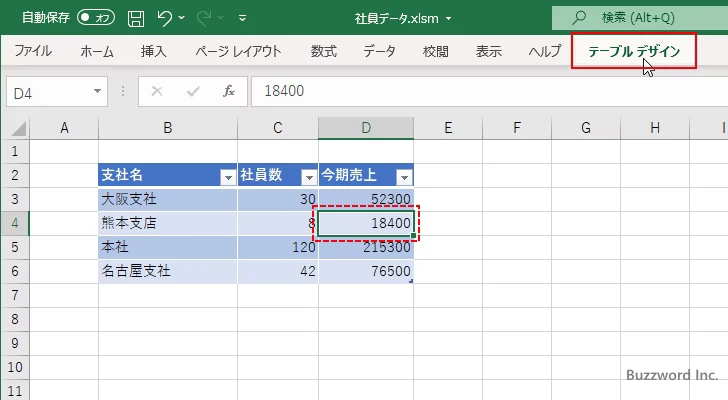Open the 社員数 filter dropdown

pos(309,177)
